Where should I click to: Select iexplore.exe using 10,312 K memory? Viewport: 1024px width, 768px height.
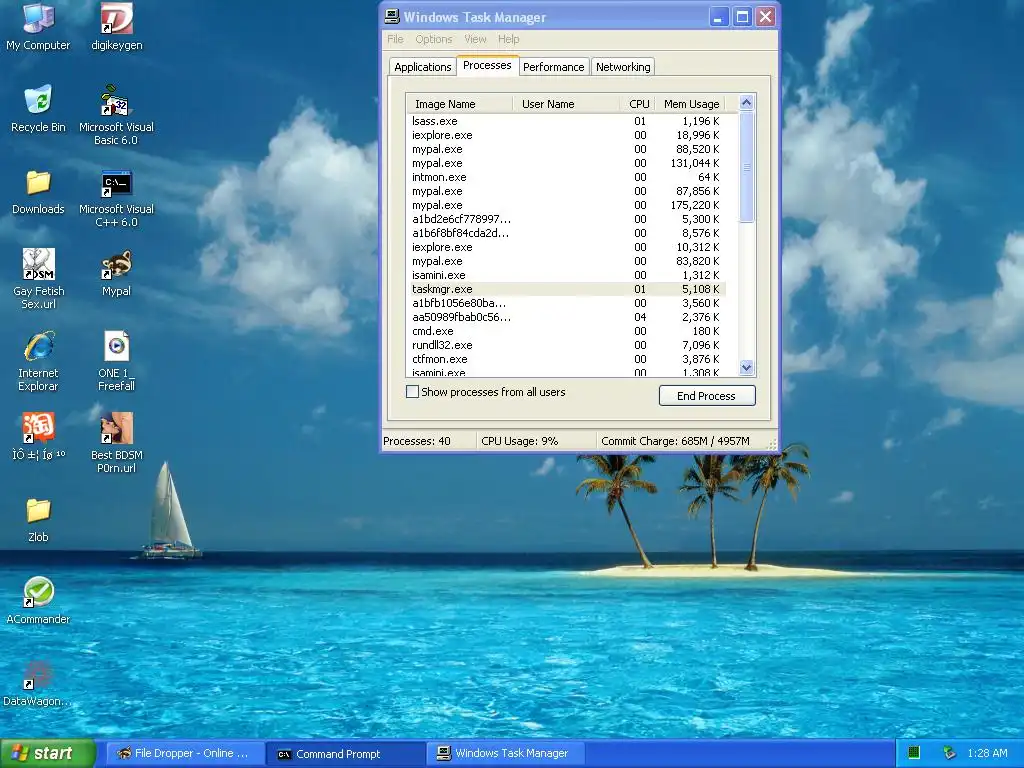(x=566, y=247)
